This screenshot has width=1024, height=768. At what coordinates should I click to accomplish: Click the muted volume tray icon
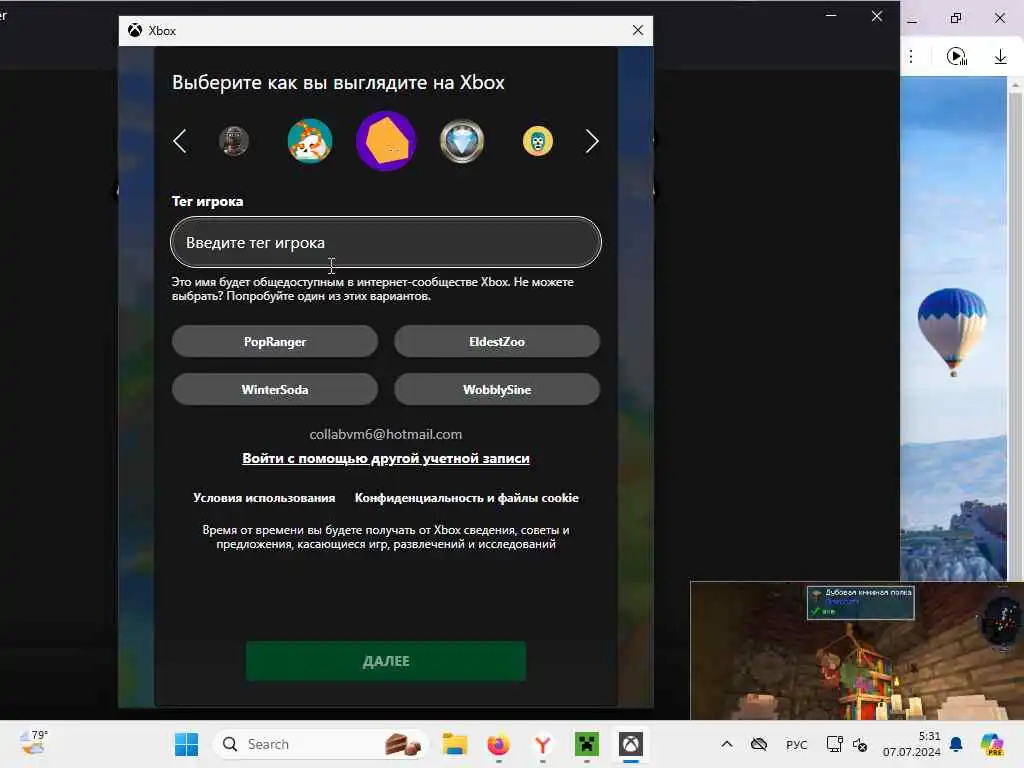[x=860, y=744]
